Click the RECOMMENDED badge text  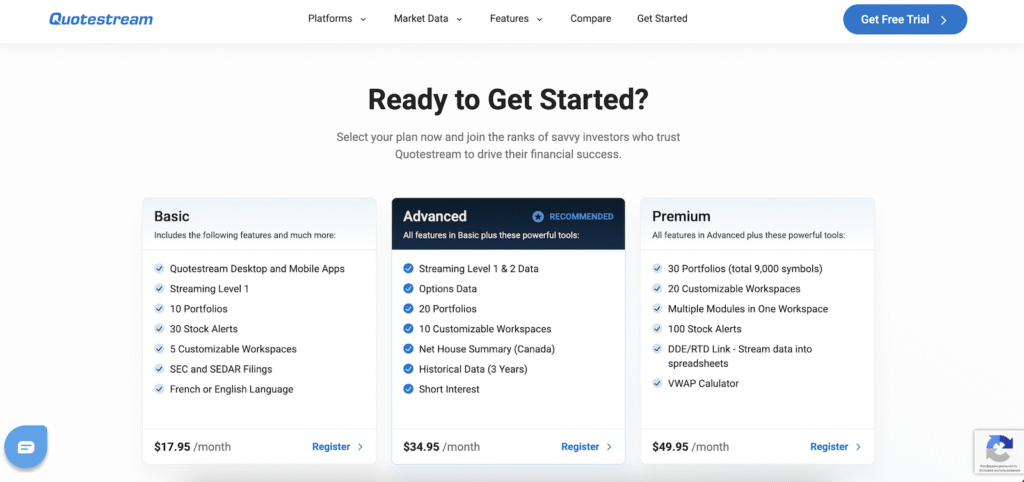tap(581, 216)
